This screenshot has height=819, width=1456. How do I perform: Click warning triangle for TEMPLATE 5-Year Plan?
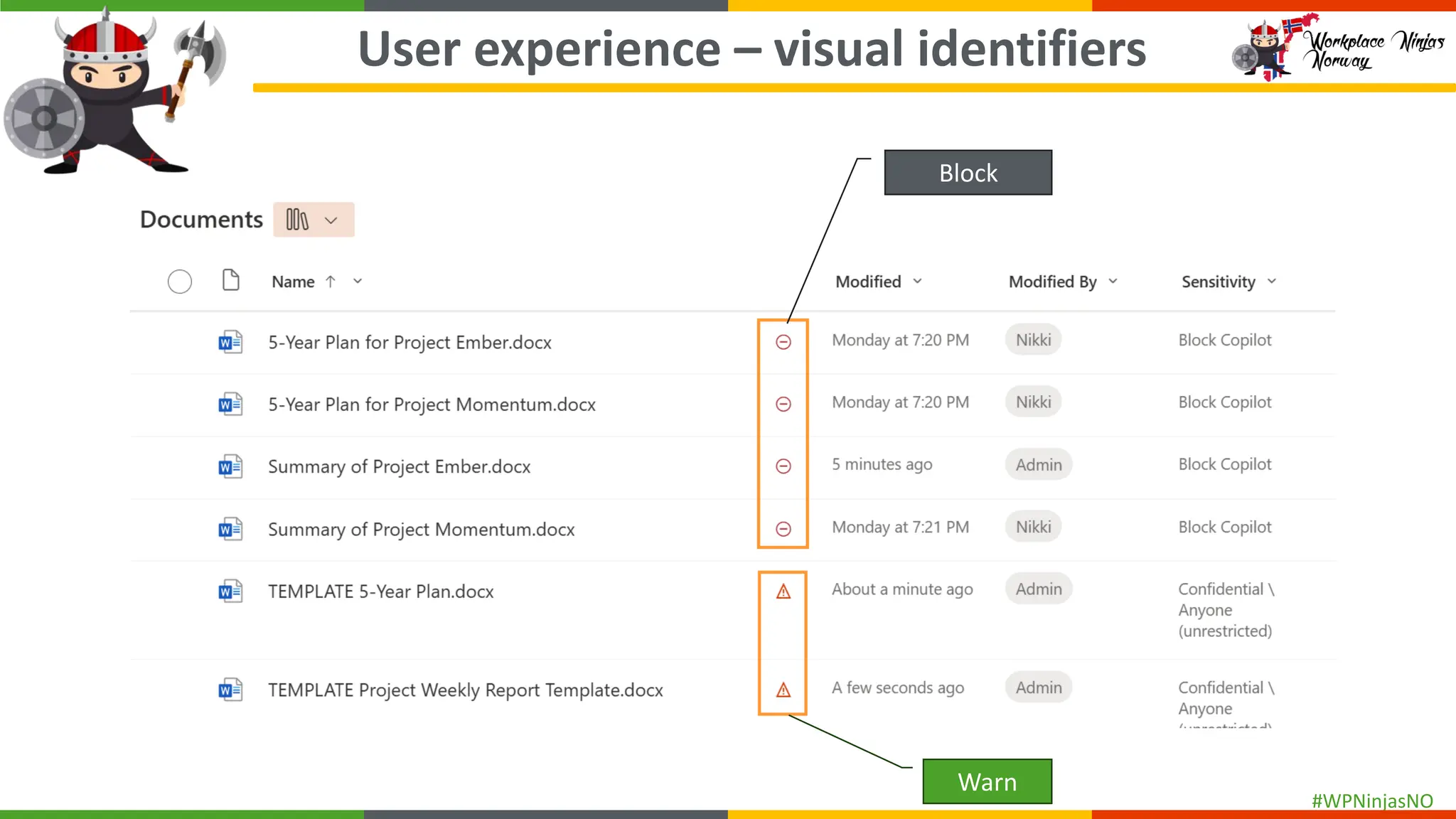point(783,591)
